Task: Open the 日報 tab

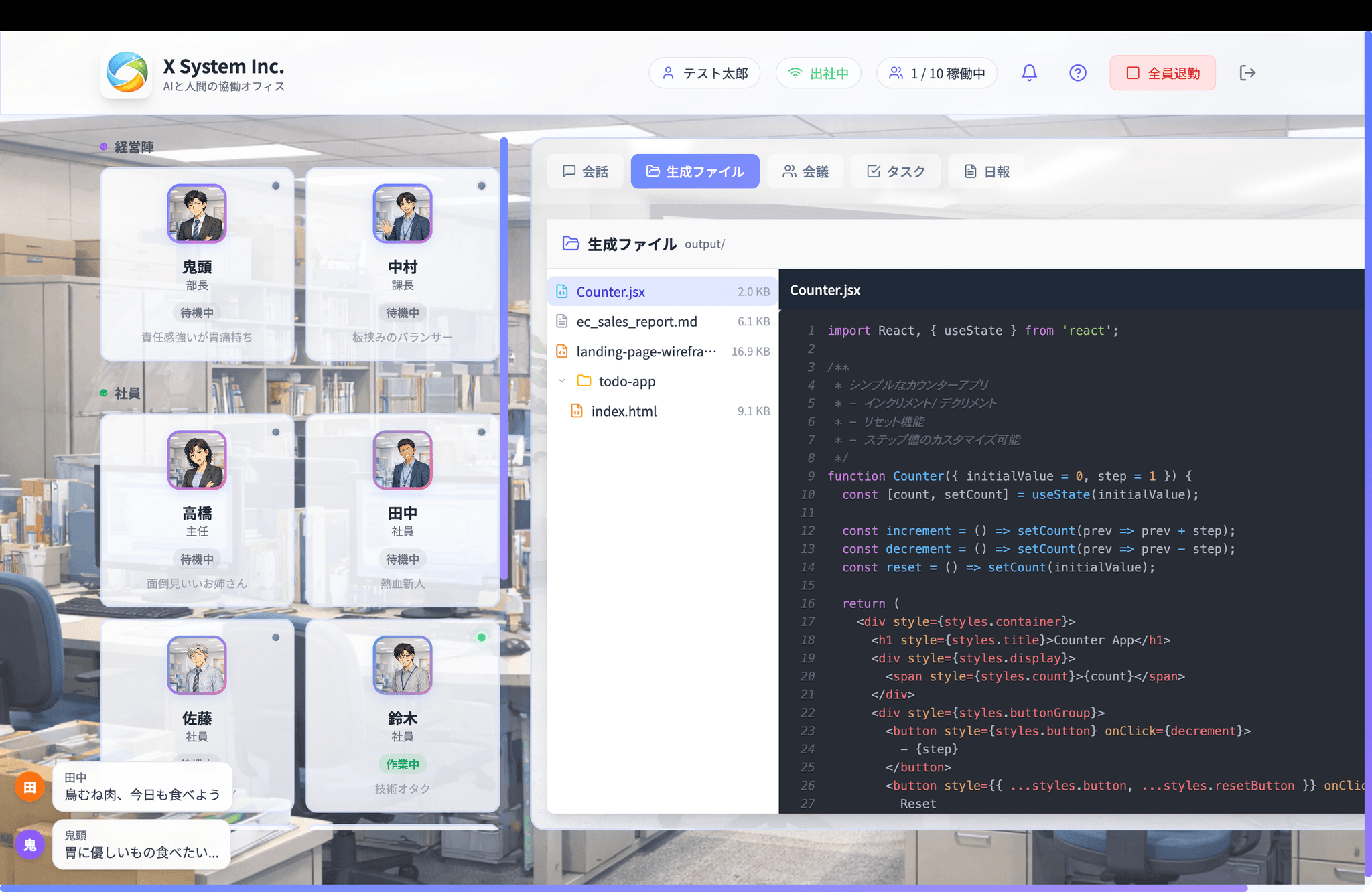Action: point(986,171)
